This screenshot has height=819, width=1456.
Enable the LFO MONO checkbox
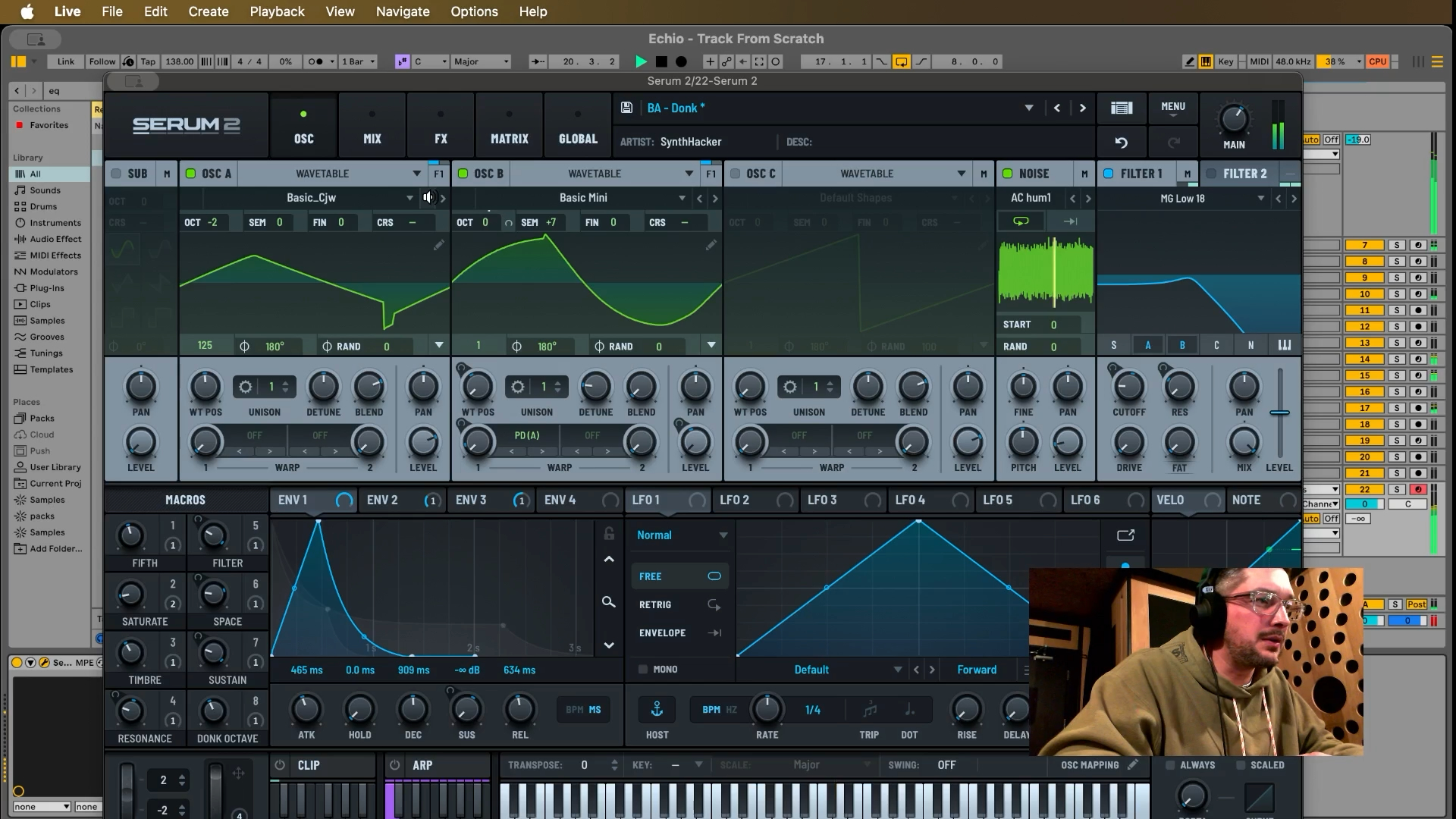click(643, 669)
